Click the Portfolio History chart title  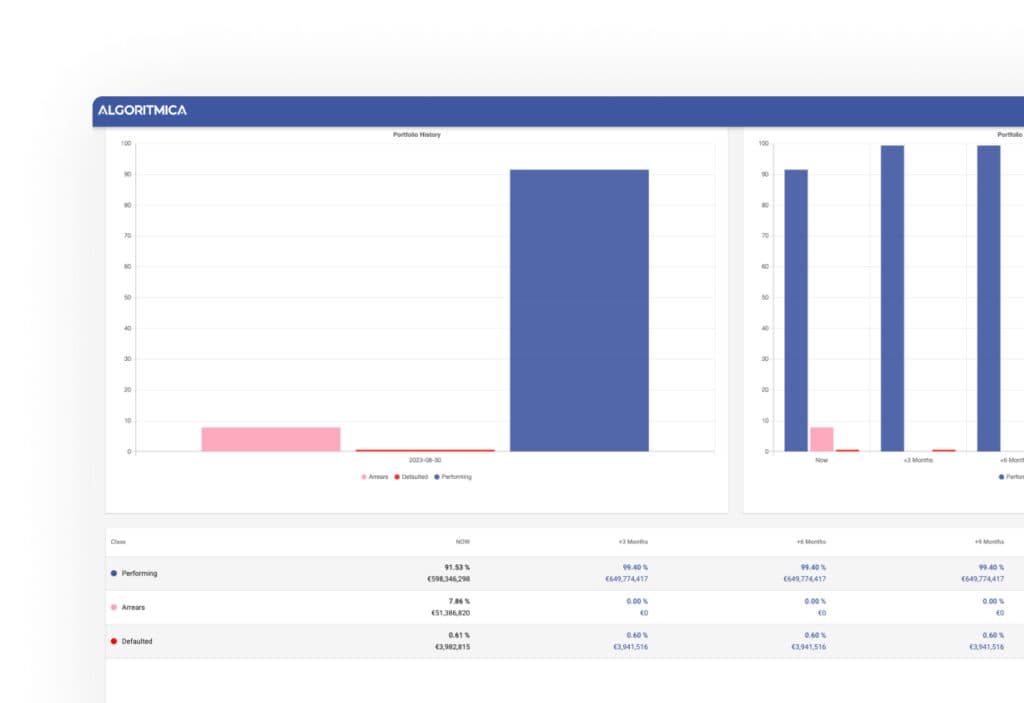(417, 135)
